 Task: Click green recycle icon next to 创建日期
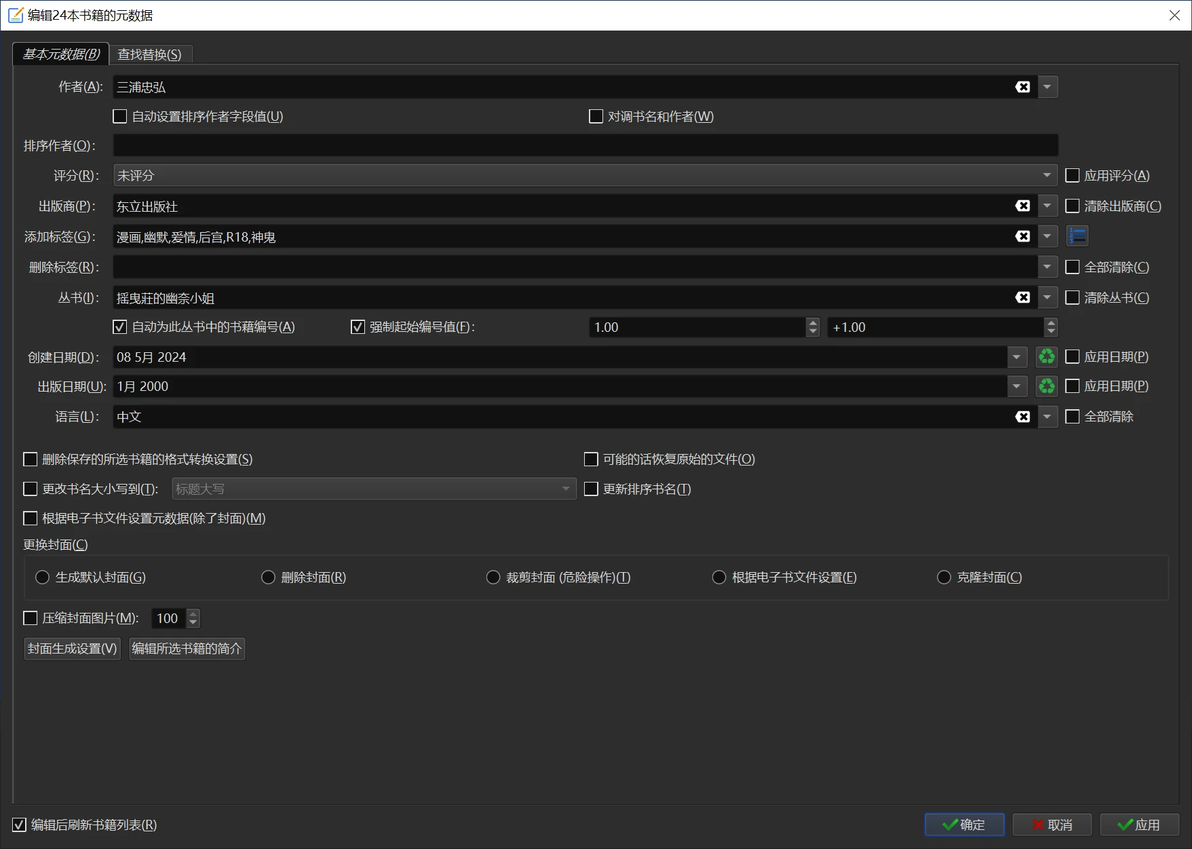[x=1047, y=356]
